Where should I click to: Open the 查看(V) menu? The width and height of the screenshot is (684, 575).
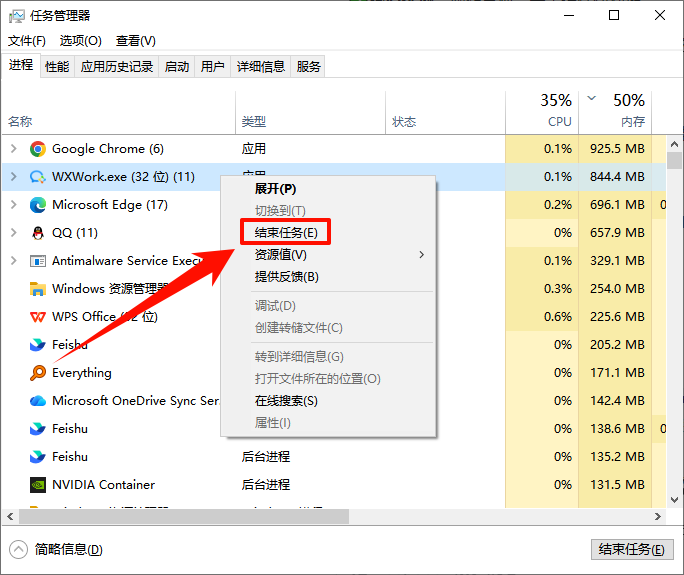point(136,41)
